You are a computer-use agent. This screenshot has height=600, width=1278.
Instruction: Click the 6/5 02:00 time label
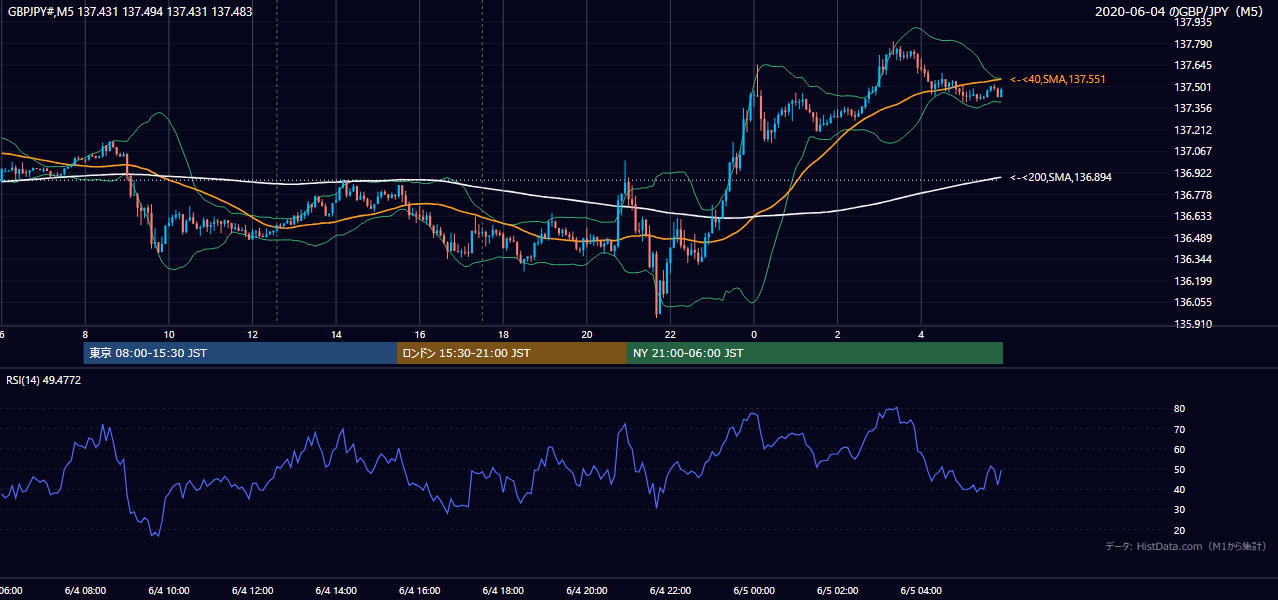coord(838,590)
